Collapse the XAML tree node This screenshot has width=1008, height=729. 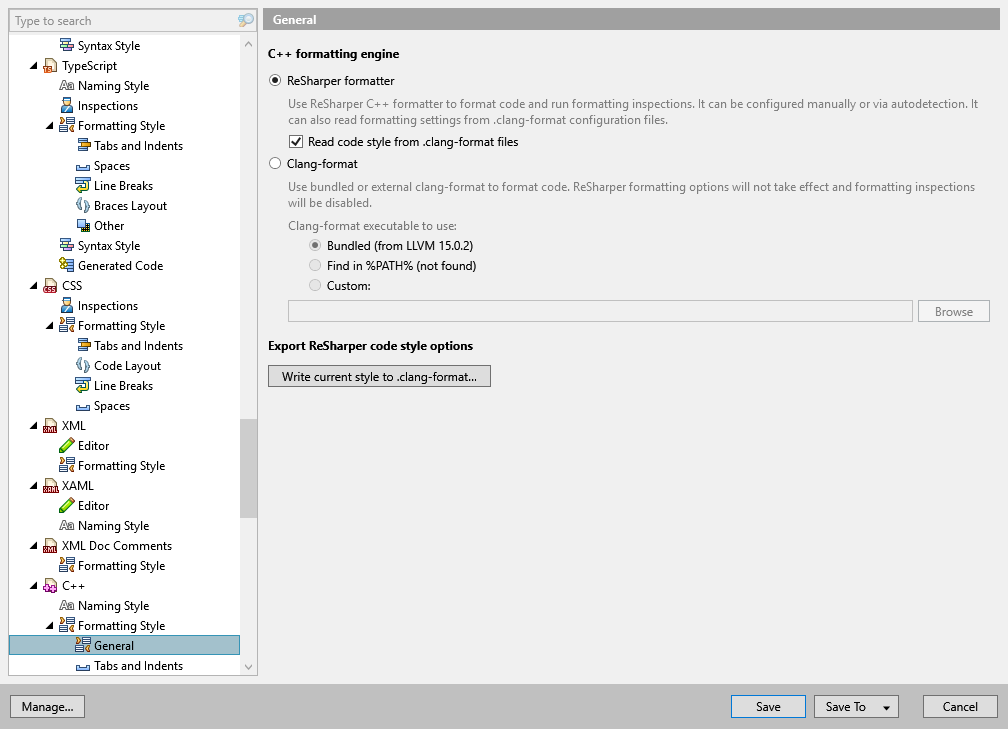click(x=33, y=485)
